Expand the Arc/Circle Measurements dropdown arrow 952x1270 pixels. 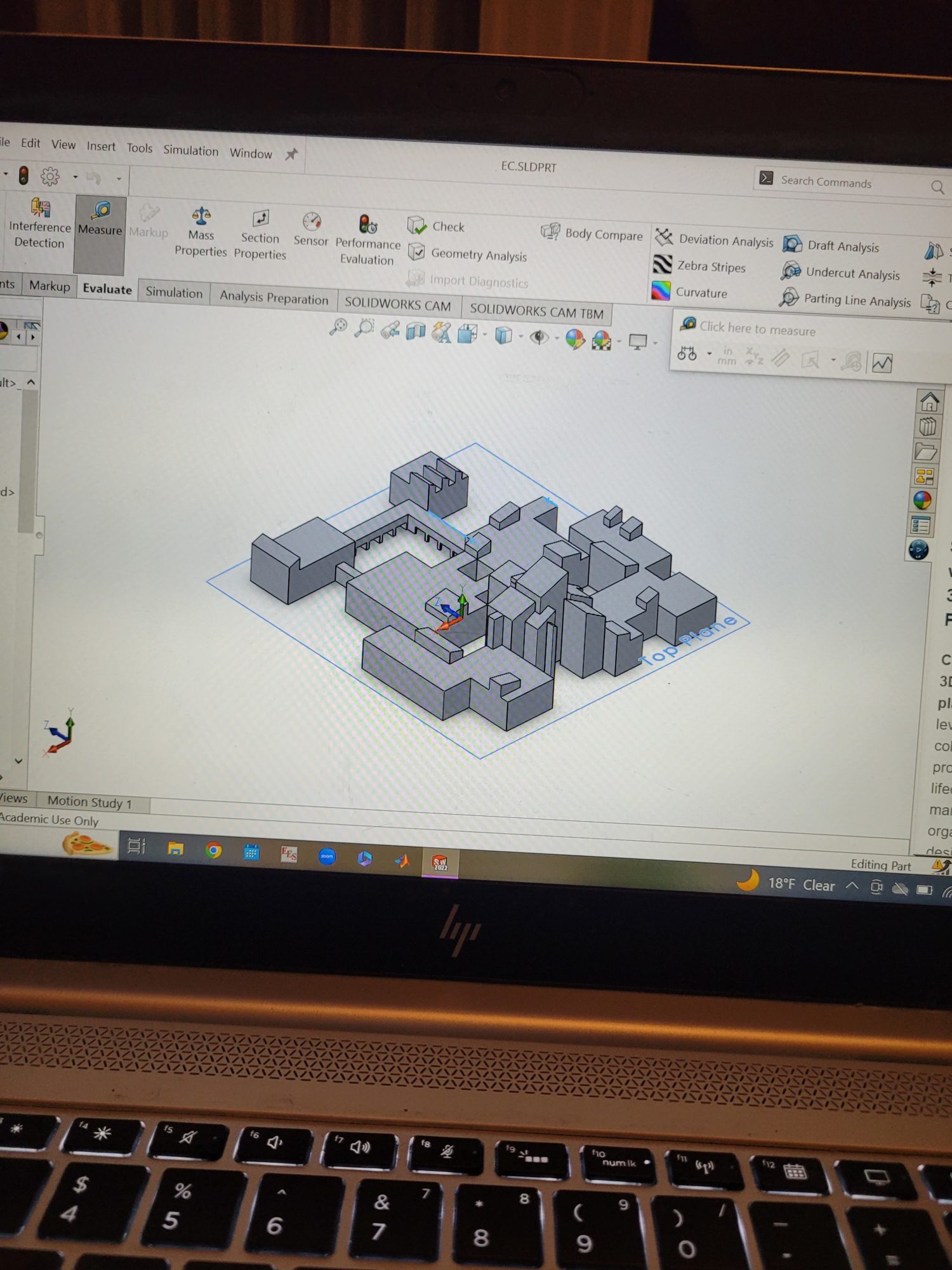pyautogui.click(x=709, y=354)
